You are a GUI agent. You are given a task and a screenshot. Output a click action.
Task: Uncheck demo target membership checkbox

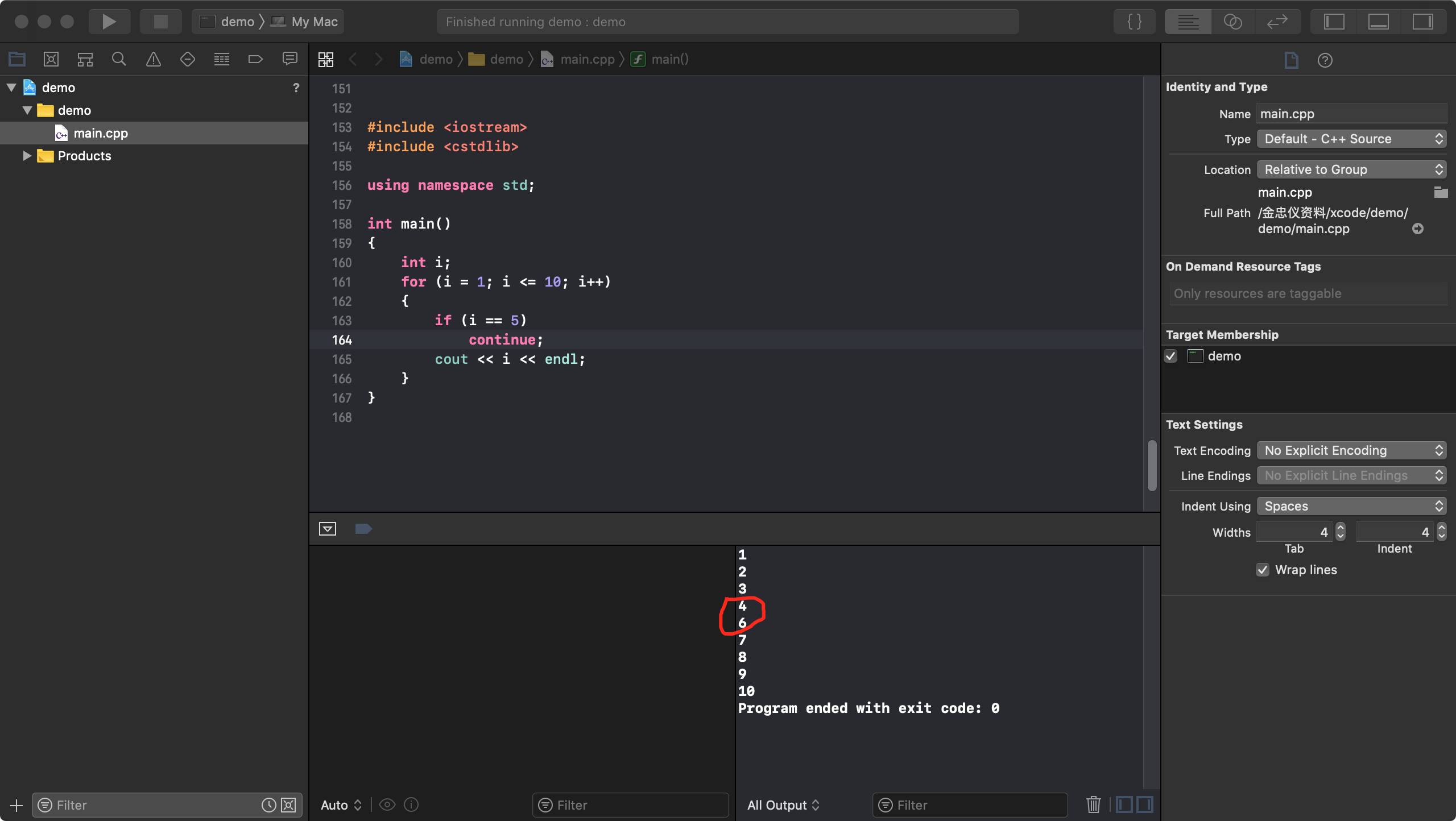click(x=1171, y=356)
